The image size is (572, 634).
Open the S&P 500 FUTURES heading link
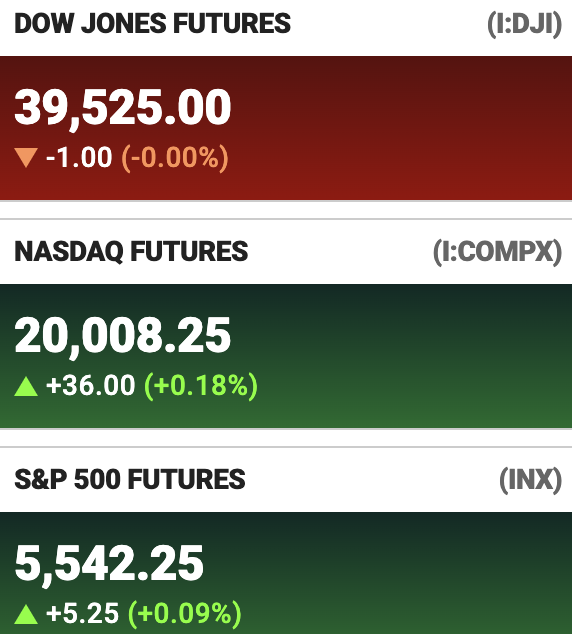[x=130, y=479]
